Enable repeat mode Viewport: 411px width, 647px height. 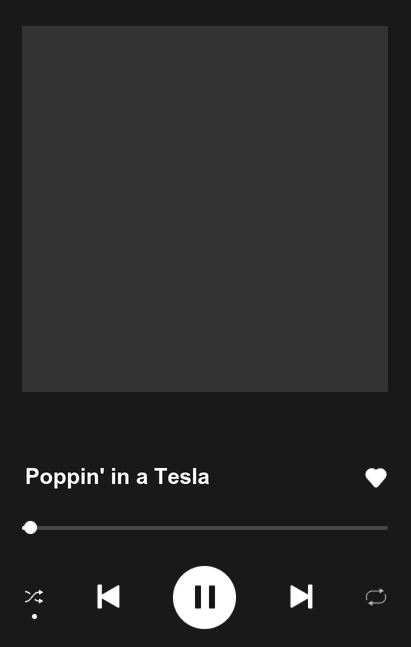point(376,597)
